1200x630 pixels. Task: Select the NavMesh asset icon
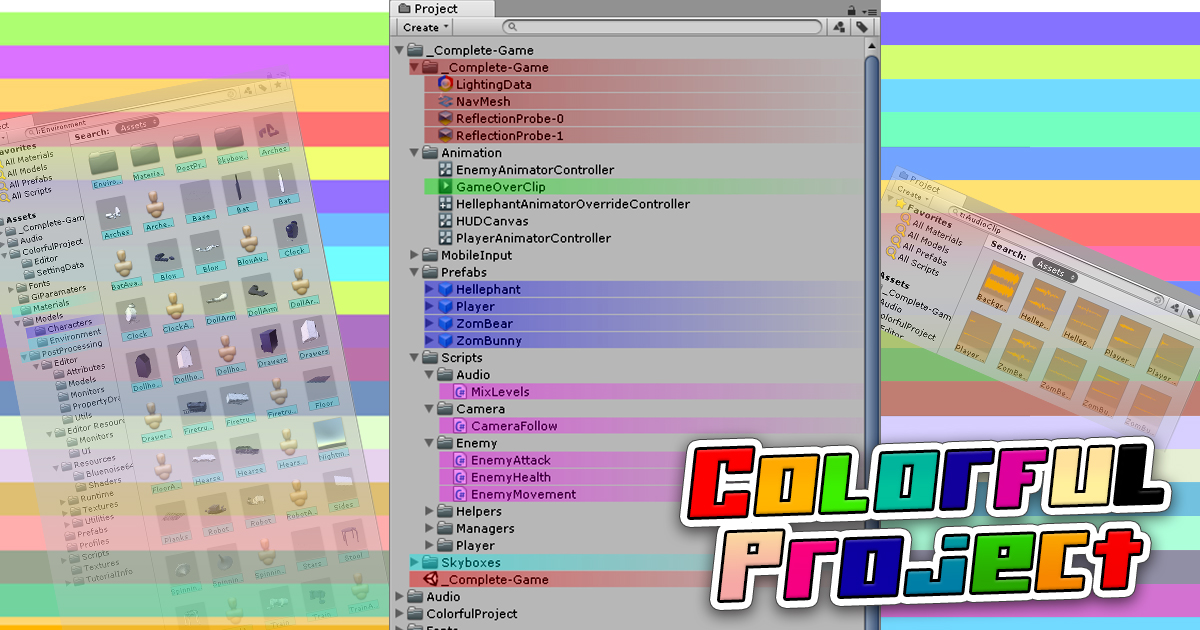click(x=445, y=102)
